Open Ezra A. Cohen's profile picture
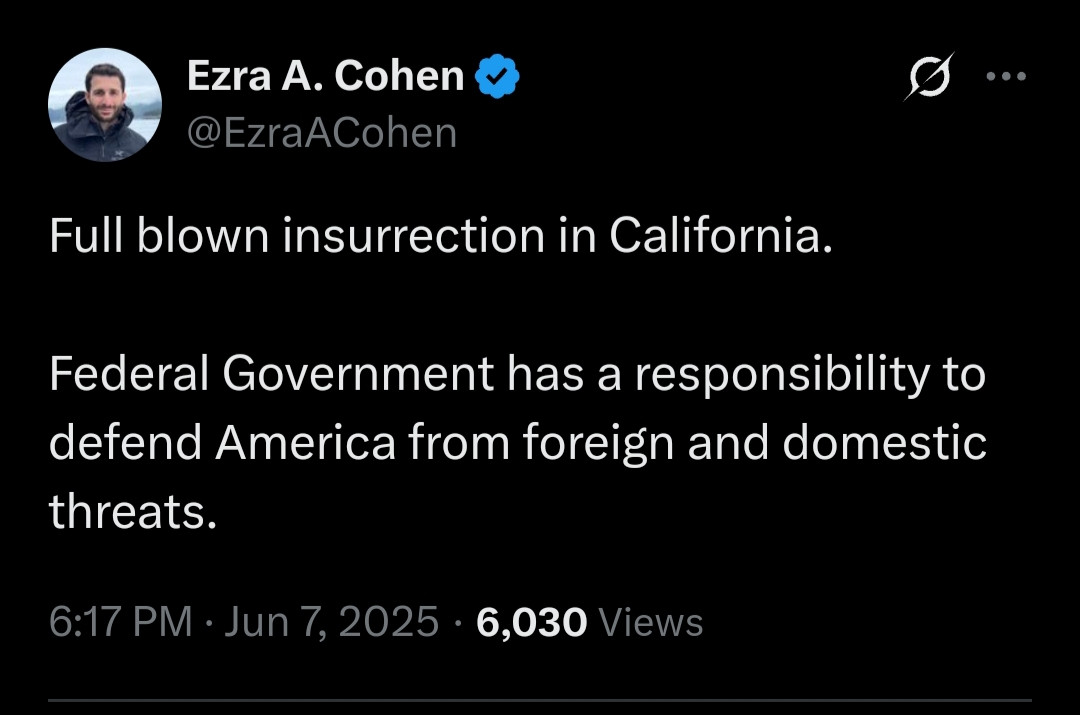 [105, 105]
